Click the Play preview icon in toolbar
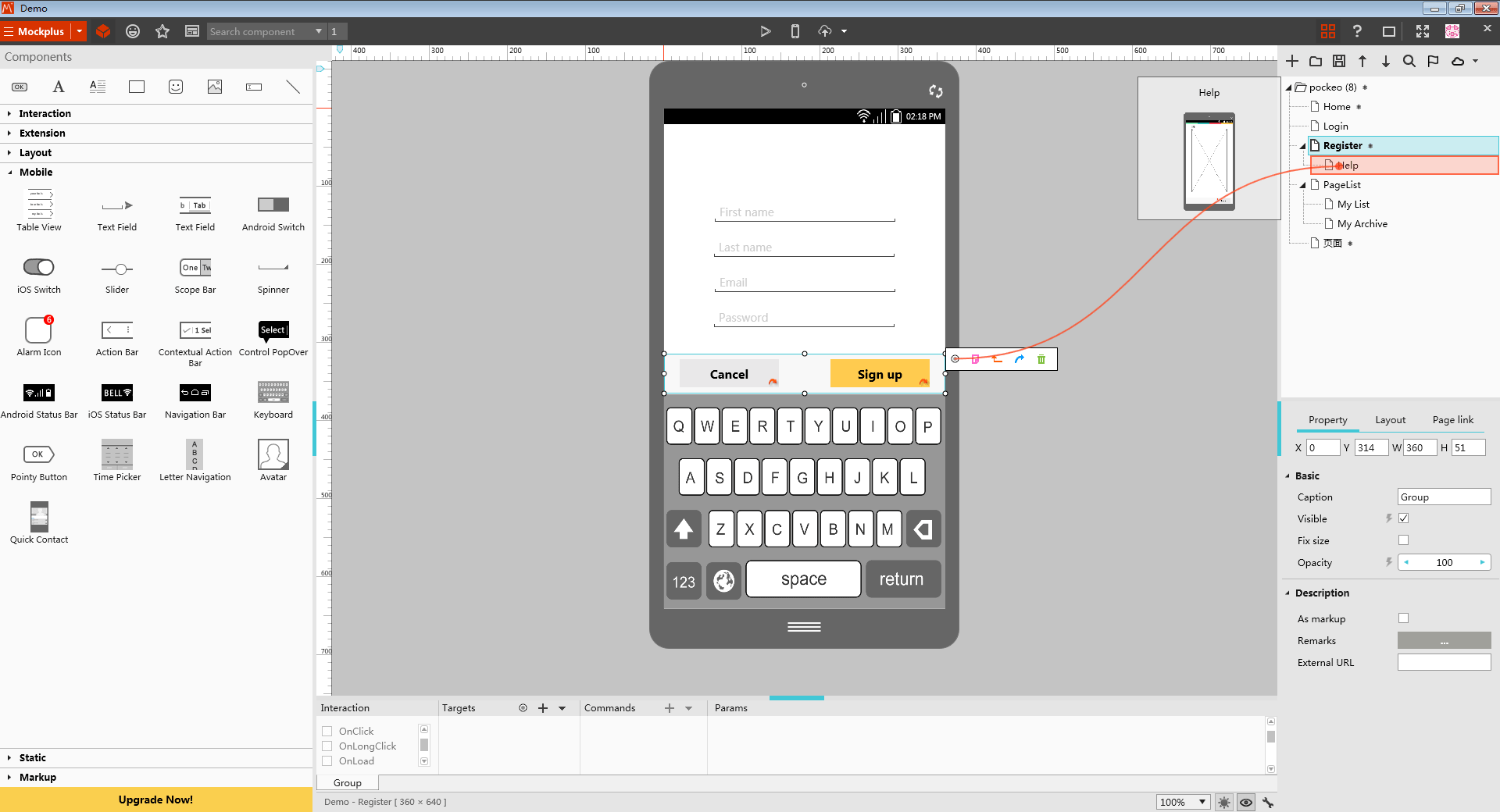This screenshot has width=1500, height=812. (x=765, y=31)
